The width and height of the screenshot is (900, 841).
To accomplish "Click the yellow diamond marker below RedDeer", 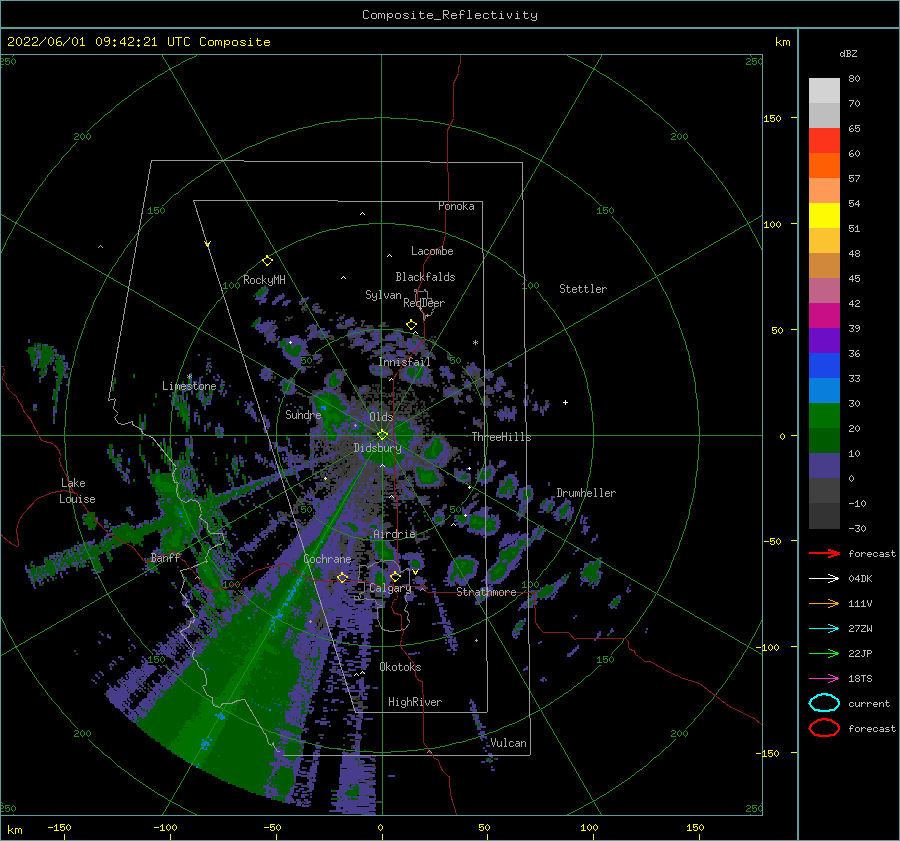I will pos(411,325).
